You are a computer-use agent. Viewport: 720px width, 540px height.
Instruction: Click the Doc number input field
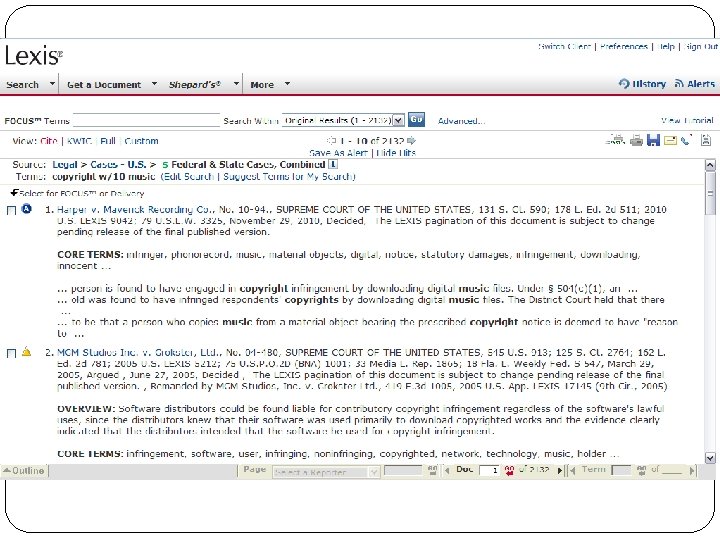pyautogui.click(x=489, y=470)
